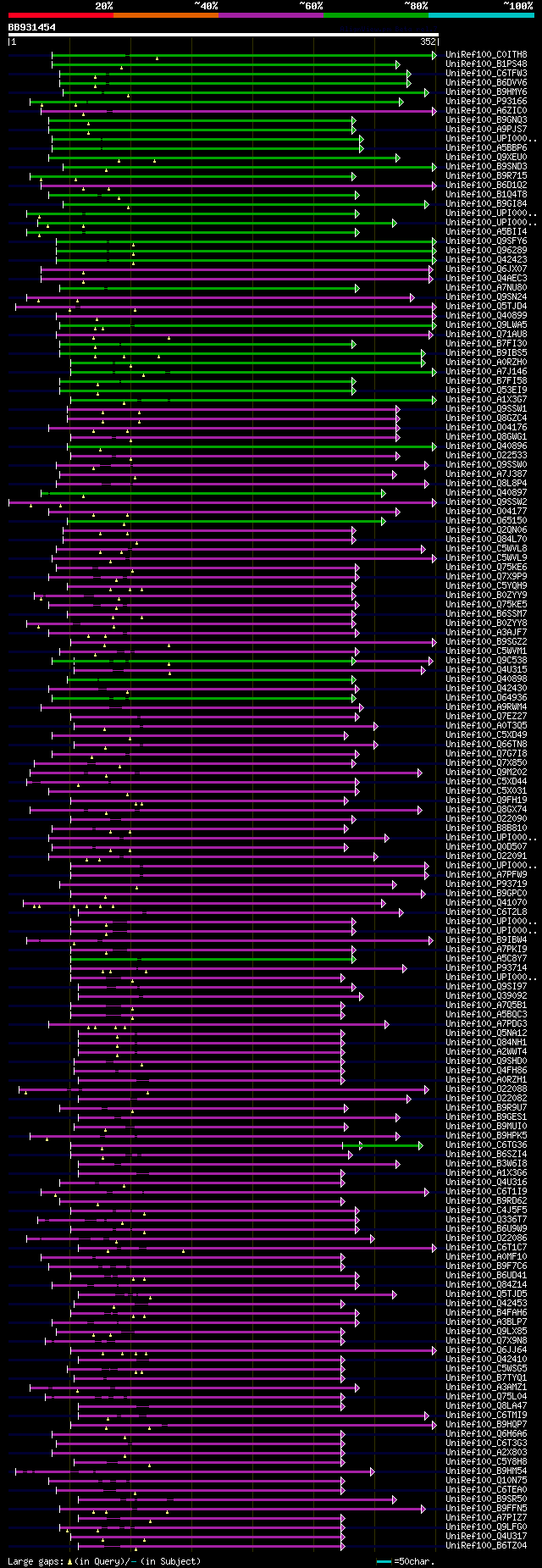The width and height of the screenshot is (542, 1568).
Task: Click the UniRef100_Q4AEC3 label
Action: pos(486,278)
